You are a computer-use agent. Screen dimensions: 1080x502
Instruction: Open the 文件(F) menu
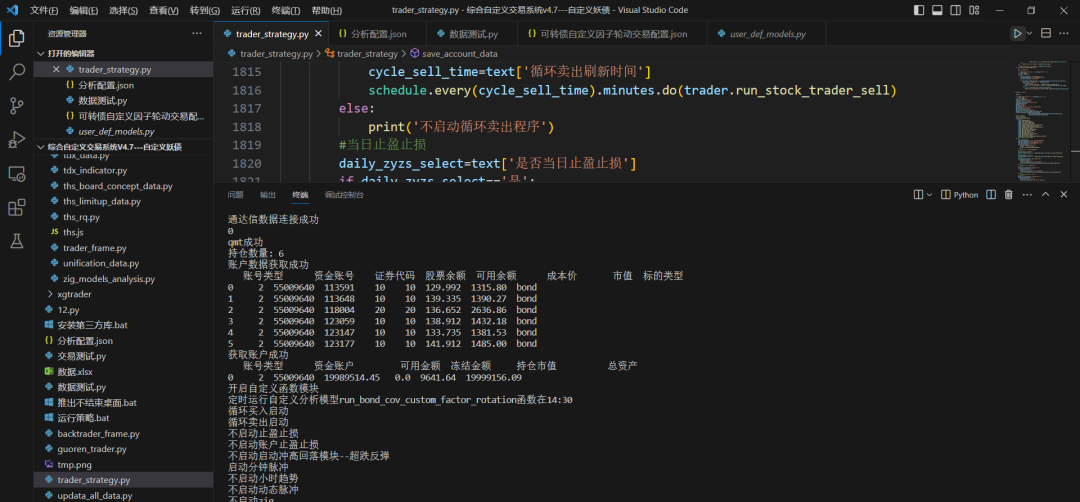pos(44,10)
